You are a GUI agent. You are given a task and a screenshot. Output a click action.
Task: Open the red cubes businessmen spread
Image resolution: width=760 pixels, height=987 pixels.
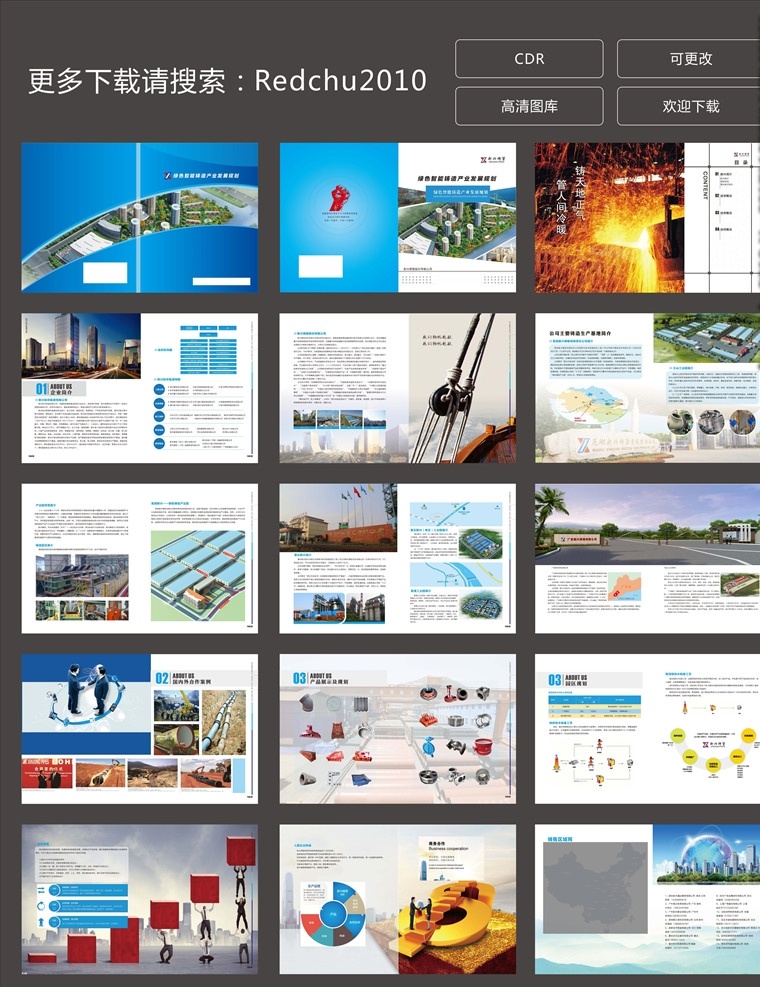point(140,900)
